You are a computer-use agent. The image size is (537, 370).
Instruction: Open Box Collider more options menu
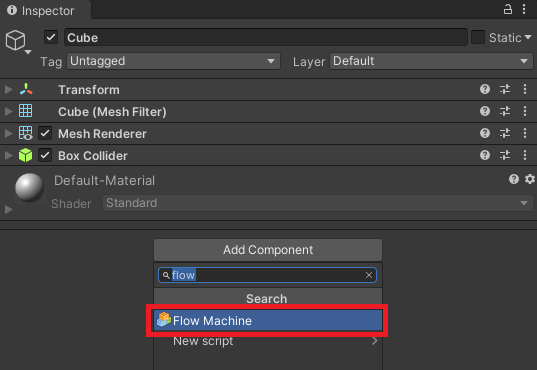tap(525, 155)
